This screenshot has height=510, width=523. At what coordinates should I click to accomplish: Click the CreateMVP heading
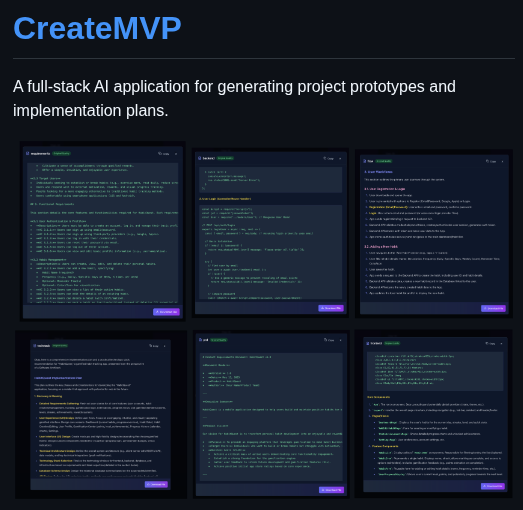click(x=97, y=29)
